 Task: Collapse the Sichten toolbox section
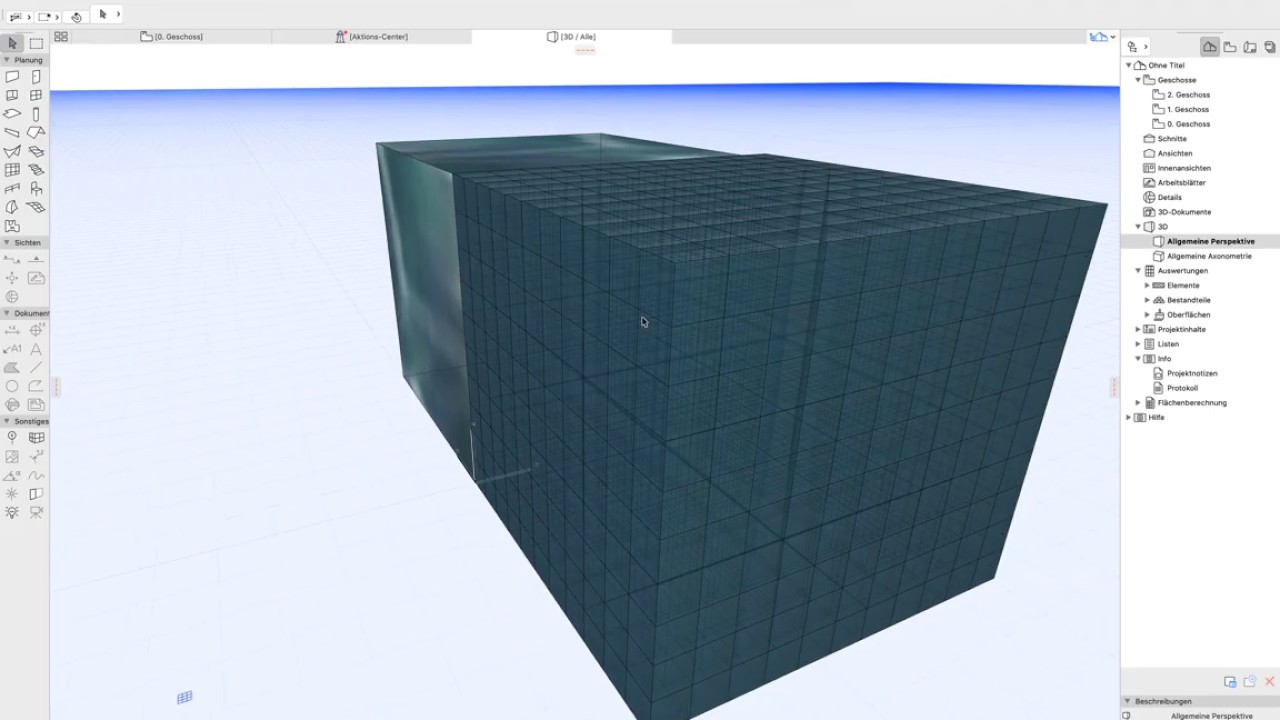(6, 242)
